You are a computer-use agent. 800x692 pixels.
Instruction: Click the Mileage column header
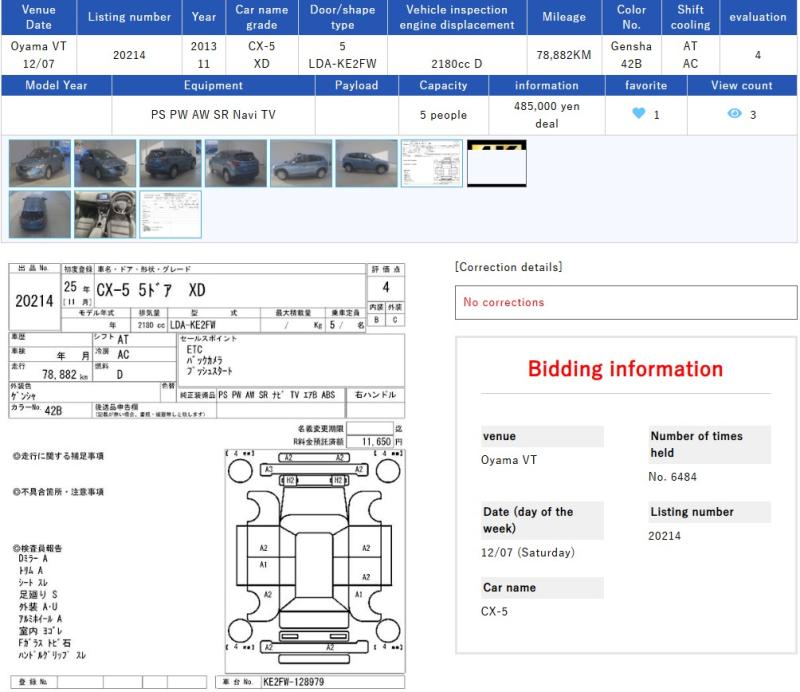point(564,17)
